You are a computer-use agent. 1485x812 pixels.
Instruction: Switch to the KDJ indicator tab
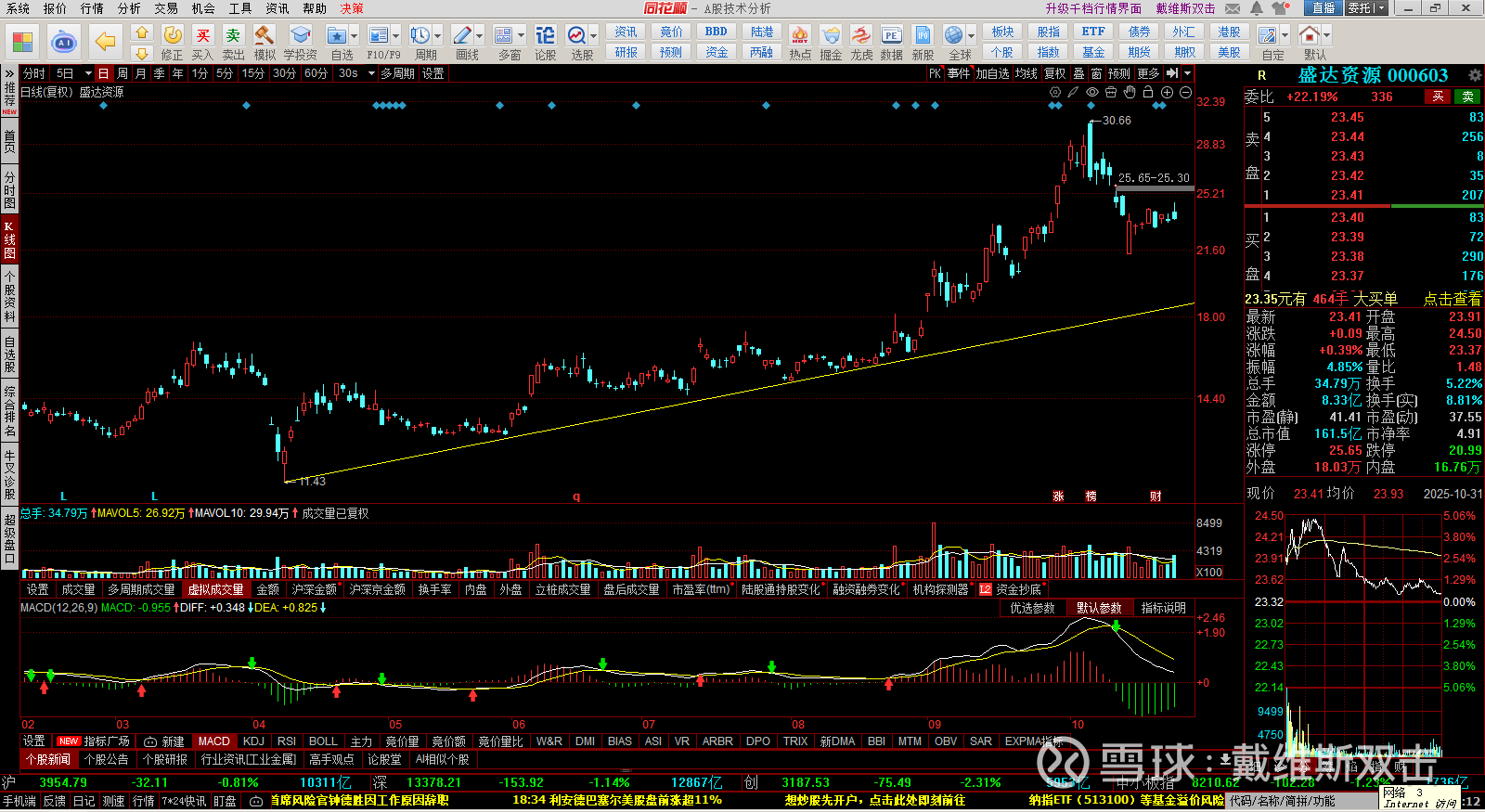[253, 741]
